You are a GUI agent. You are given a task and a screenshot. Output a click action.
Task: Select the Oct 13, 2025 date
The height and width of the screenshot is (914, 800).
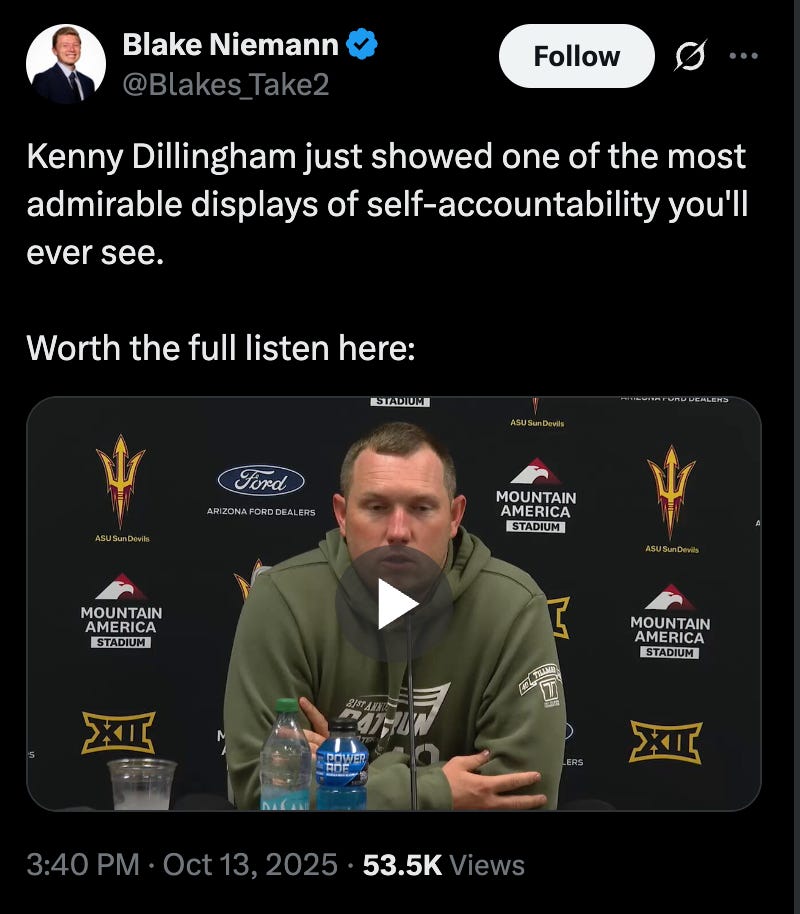coord(250,864)
